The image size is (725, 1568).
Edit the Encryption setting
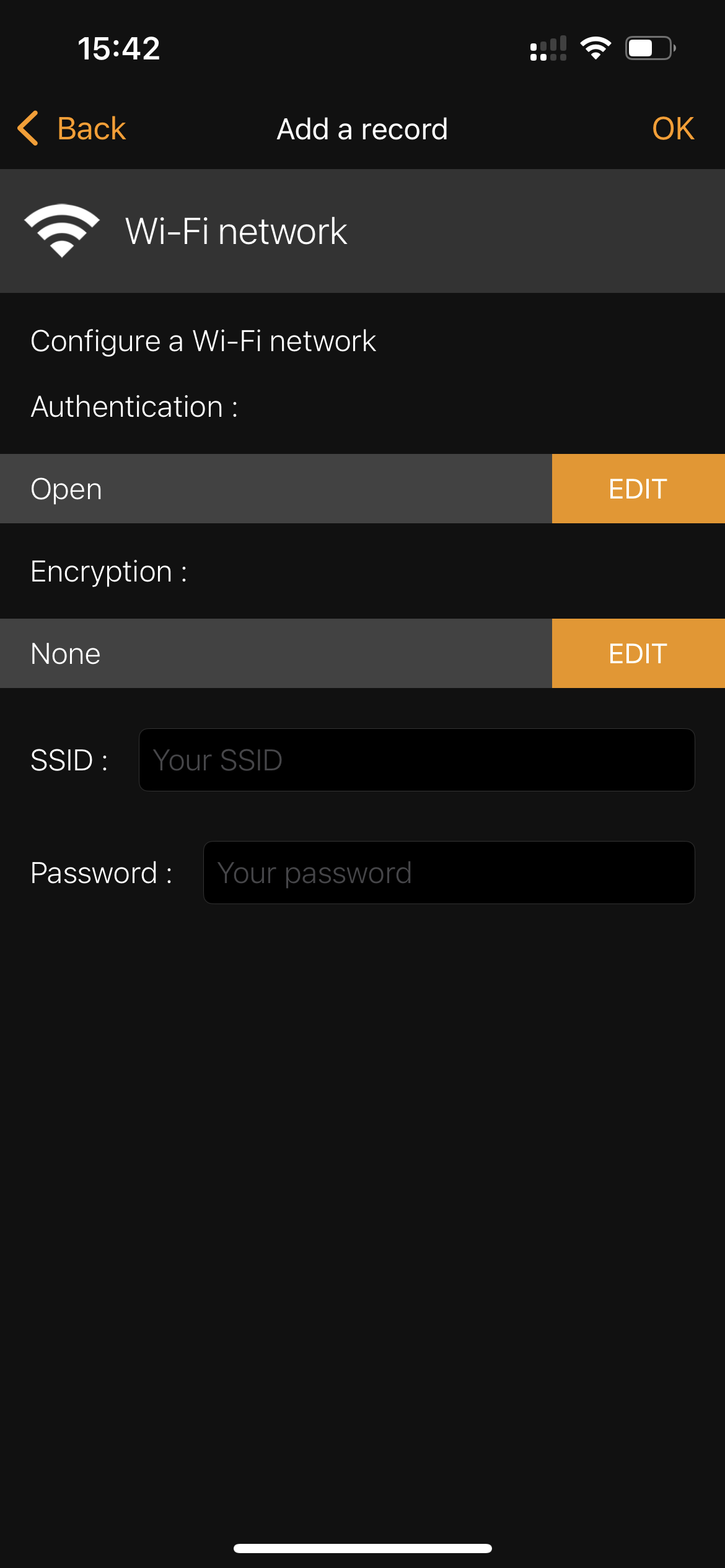[x=638, y=653]
